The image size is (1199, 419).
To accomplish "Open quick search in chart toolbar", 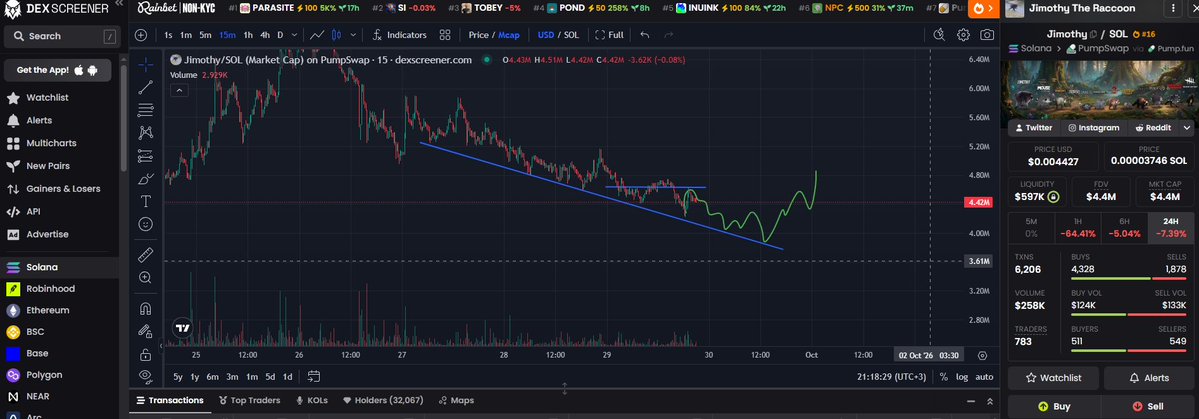I will 940,35.
